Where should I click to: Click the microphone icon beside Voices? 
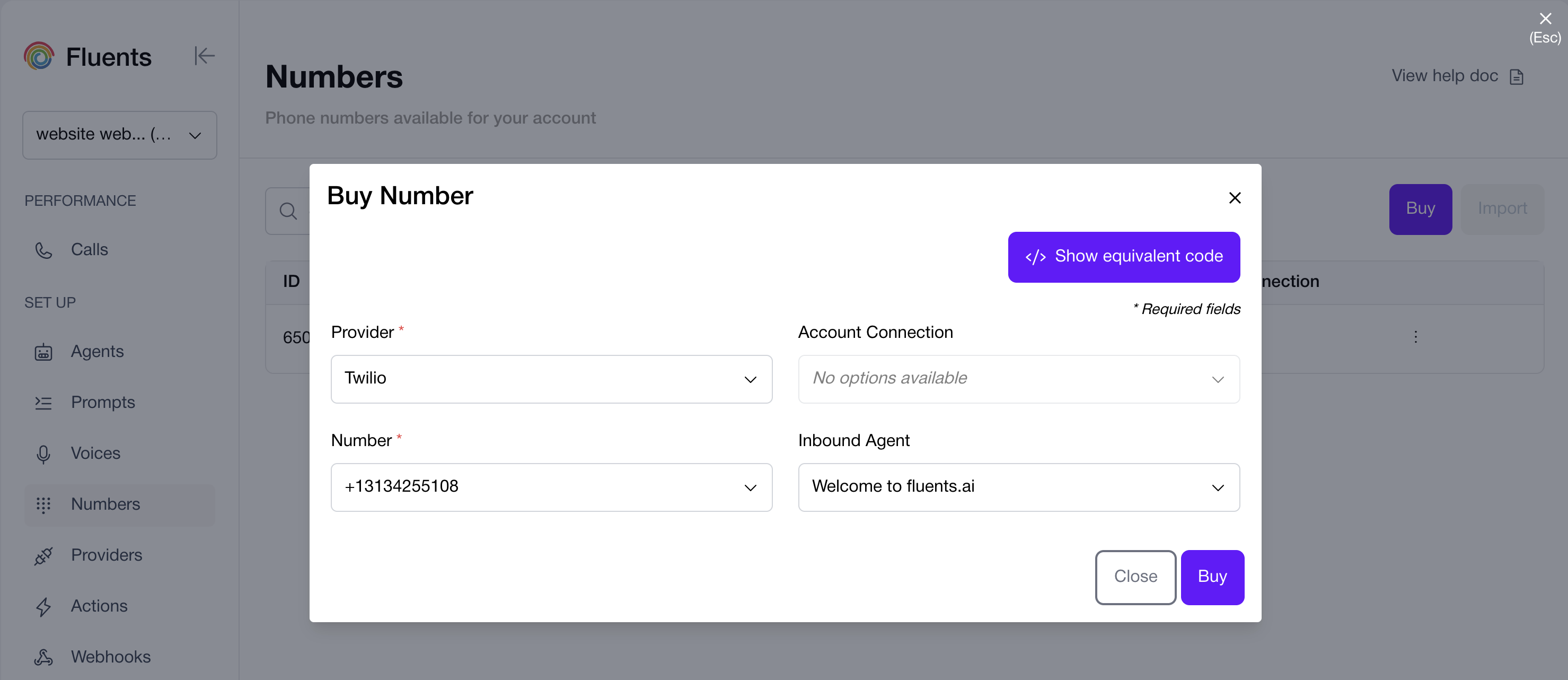pos(44,454)
